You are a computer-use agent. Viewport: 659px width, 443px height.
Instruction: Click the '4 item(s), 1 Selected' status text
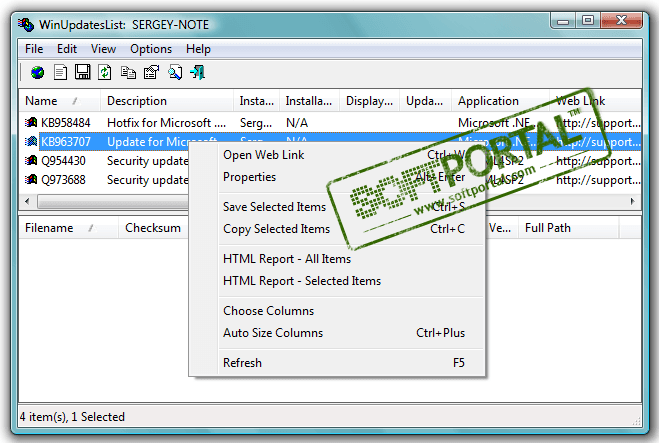[72, 417]
